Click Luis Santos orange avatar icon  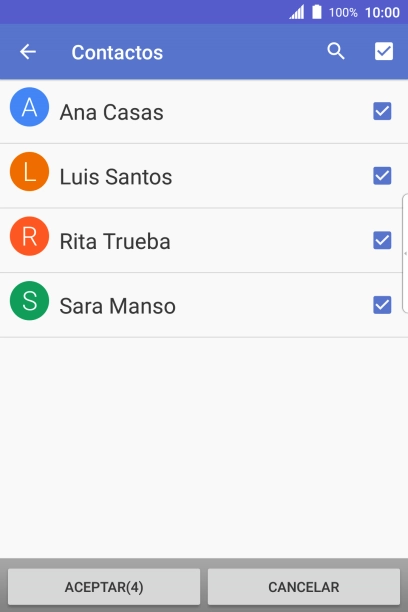(29, 171)
